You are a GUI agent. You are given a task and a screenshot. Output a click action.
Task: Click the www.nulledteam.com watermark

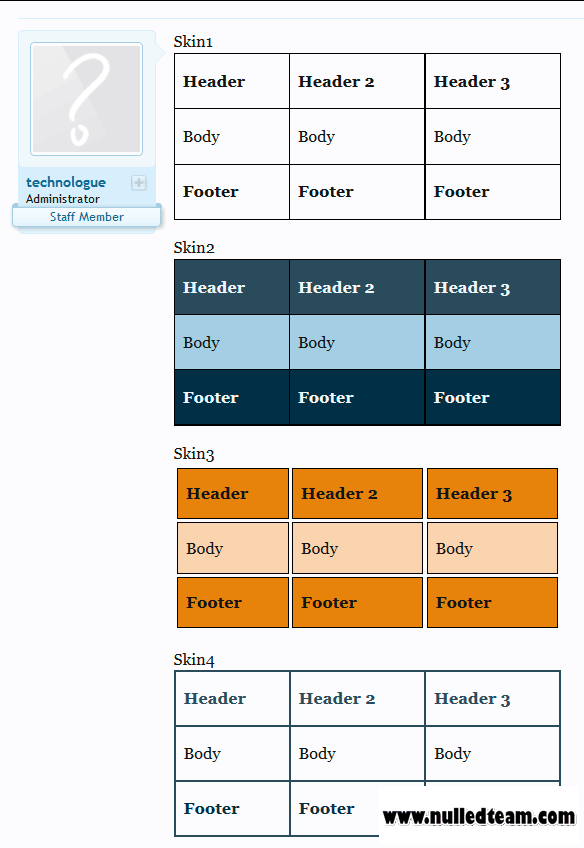click(479, 816)
